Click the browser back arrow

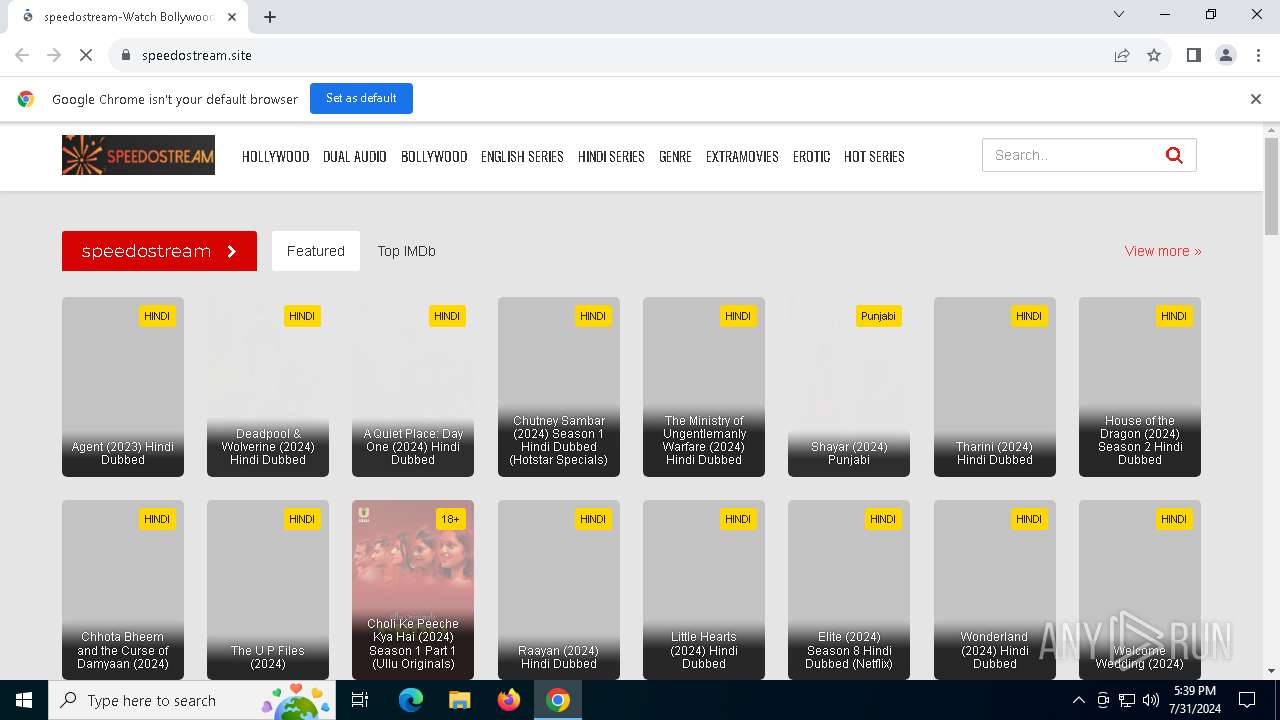tap(22, 55)
